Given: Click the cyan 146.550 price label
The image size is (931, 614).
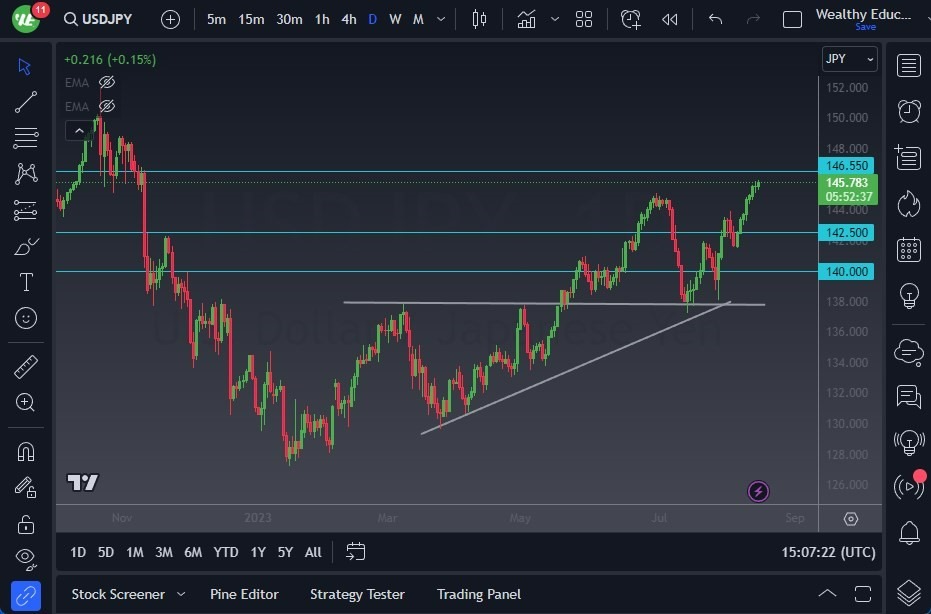Looking at the screenshot, I should click(x=846, y=166).
